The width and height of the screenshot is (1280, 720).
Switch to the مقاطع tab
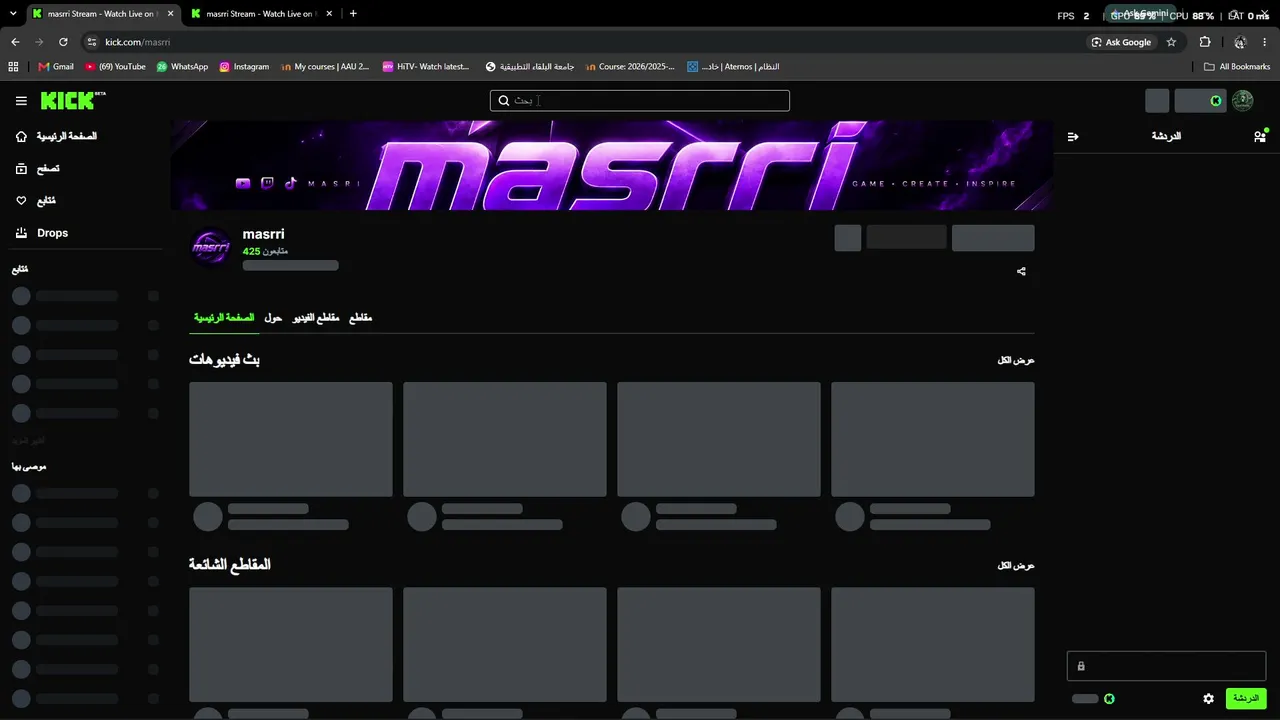360,318
